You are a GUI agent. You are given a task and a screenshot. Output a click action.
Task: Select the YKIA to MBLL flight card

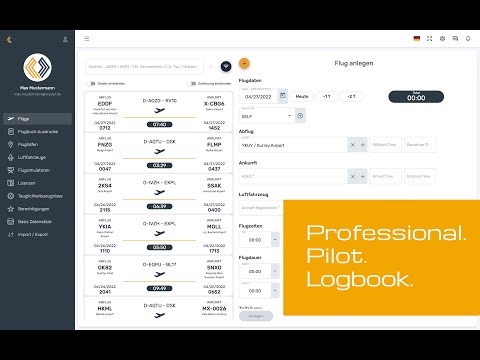(159, 235)
